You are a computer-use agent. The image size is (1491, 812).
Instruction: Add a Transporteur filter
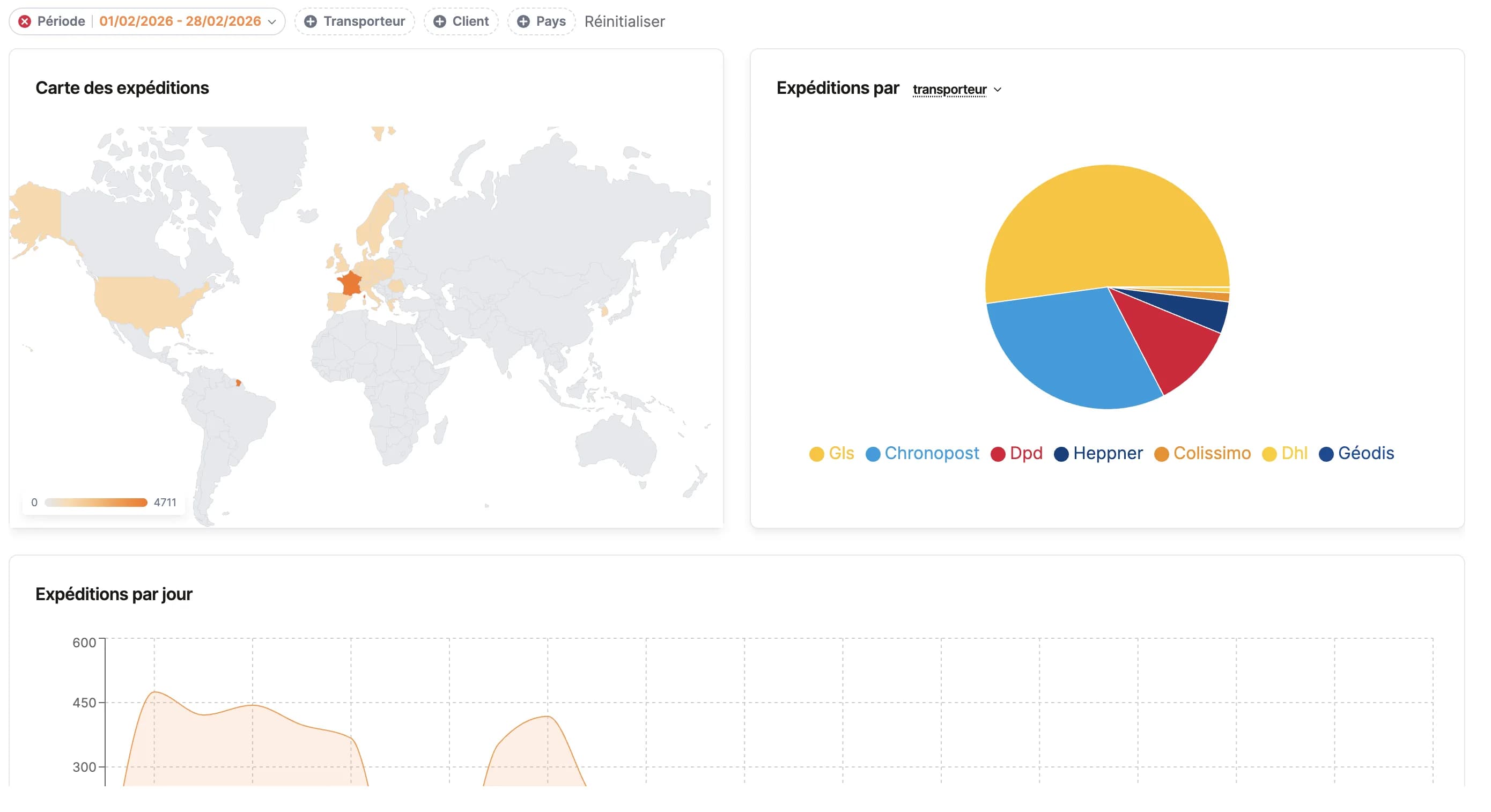coord(354,21)
